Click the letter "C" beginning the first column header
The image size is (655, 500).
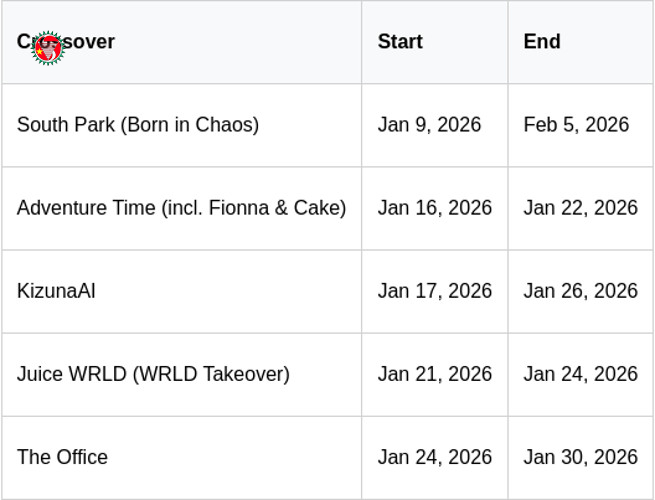tap(23, 42)
